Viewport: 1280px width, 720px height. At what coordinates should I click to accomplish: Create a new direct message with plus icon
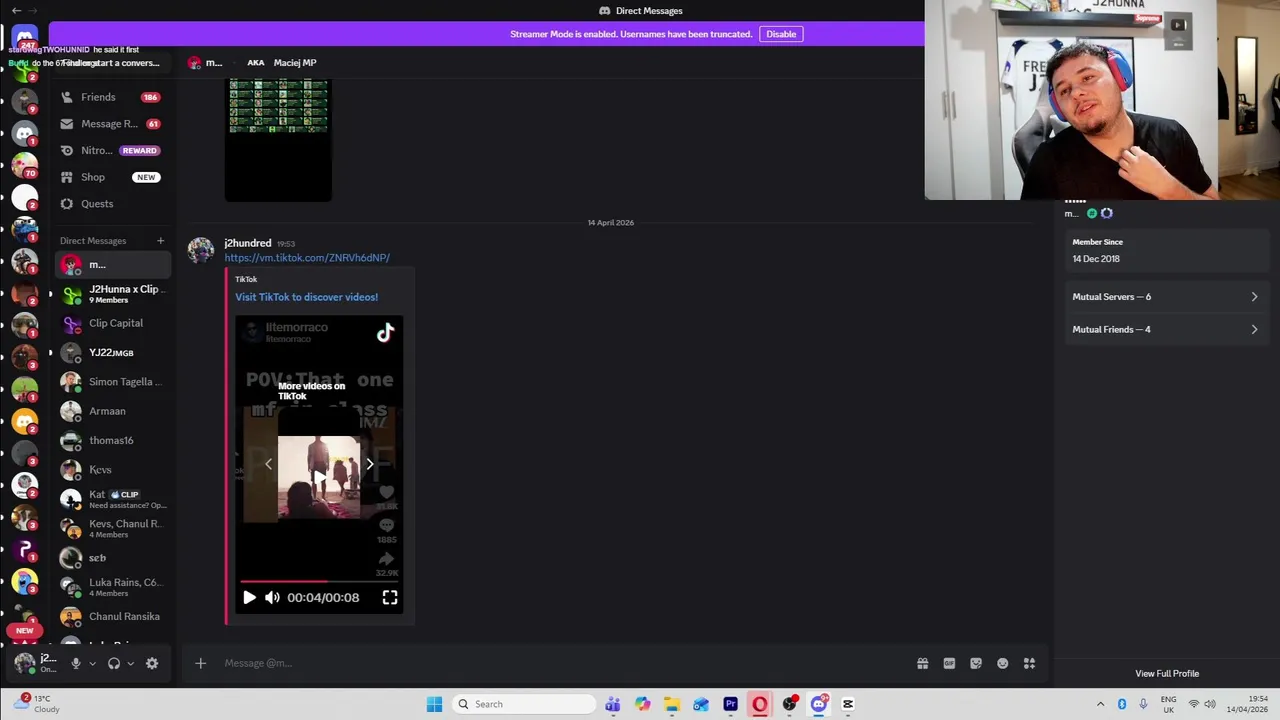coord(160,240)
